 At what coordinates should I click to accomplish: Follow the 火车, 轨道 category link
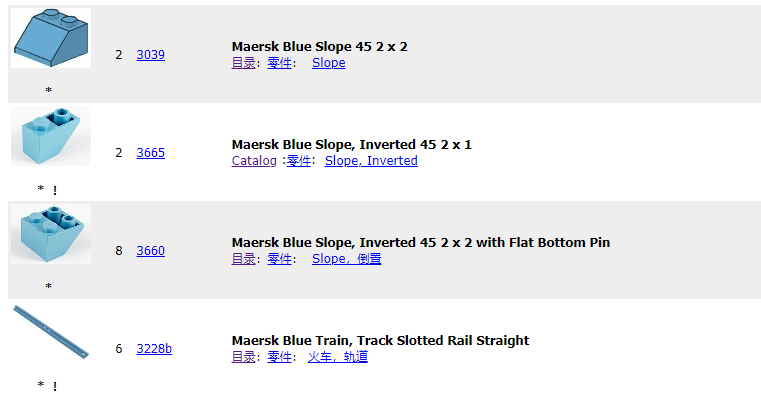(x=338, y=357)
